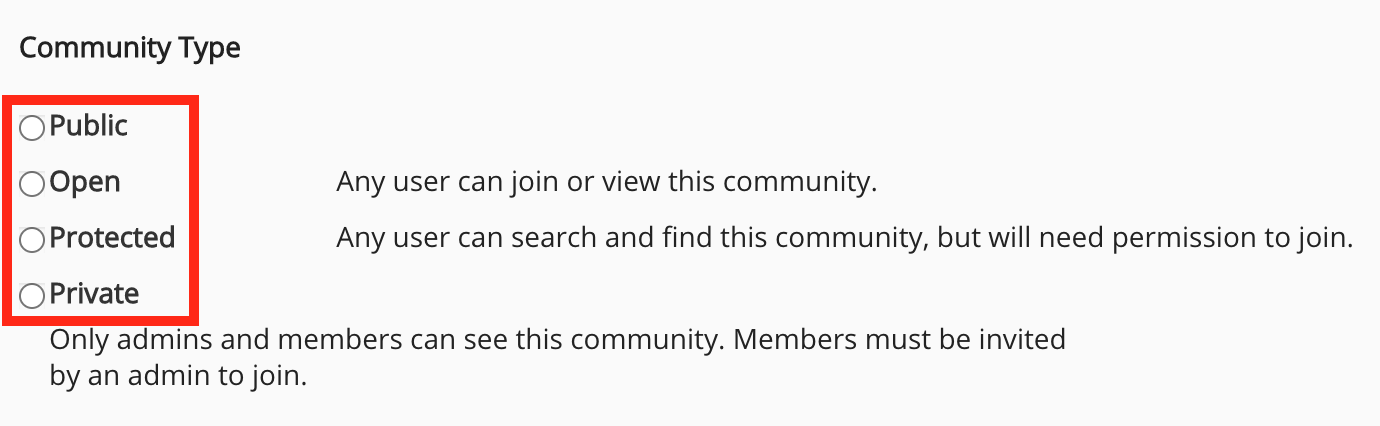Choose the Open community type radio
Screen dimensions: 1380x426
[33, 184]
